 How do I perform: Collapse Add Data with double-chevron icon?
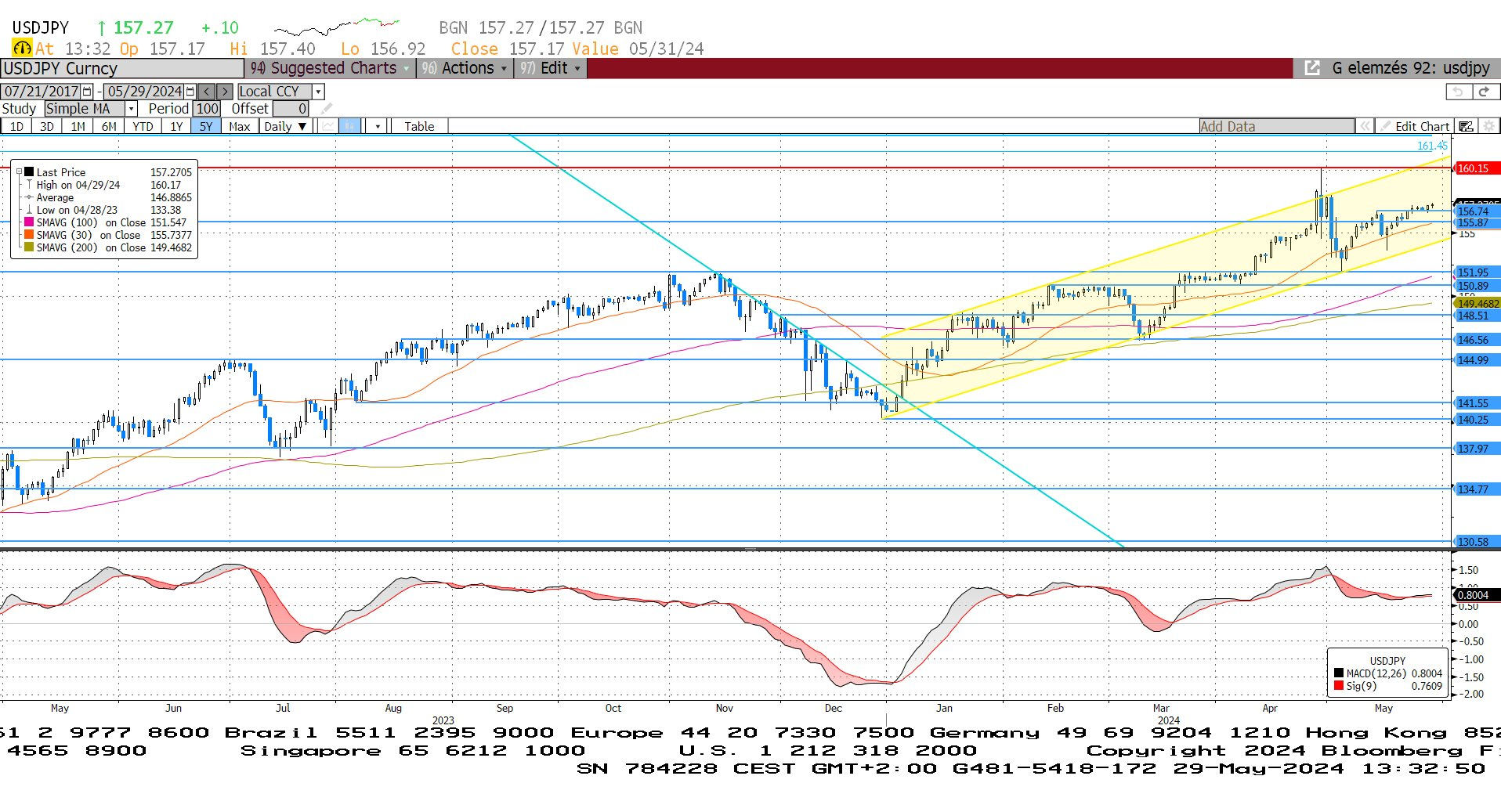(x=1365, y=126)
